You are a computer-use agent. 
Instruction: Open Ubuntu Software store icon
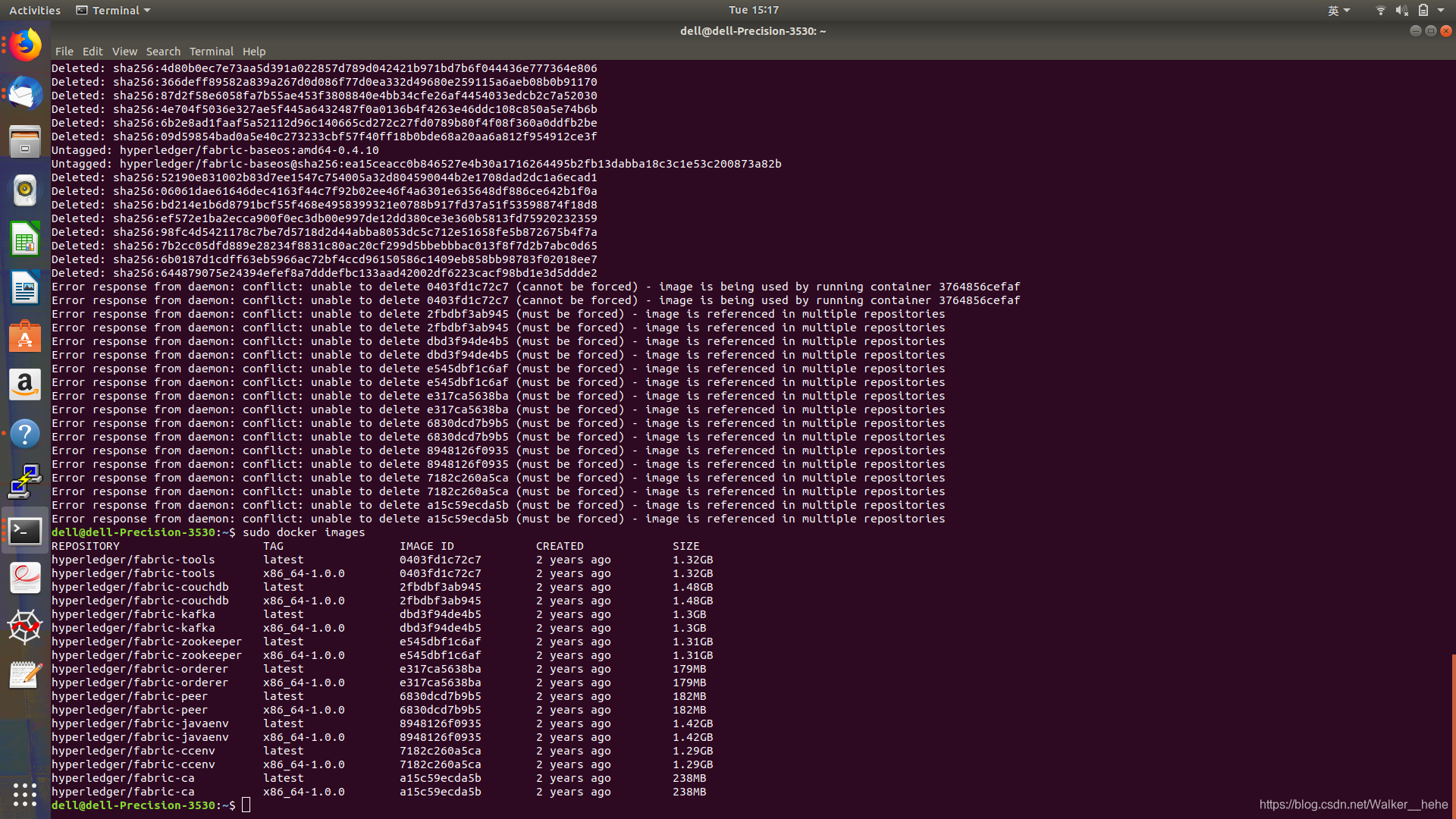pyautogui.click(x=25, y=337)
